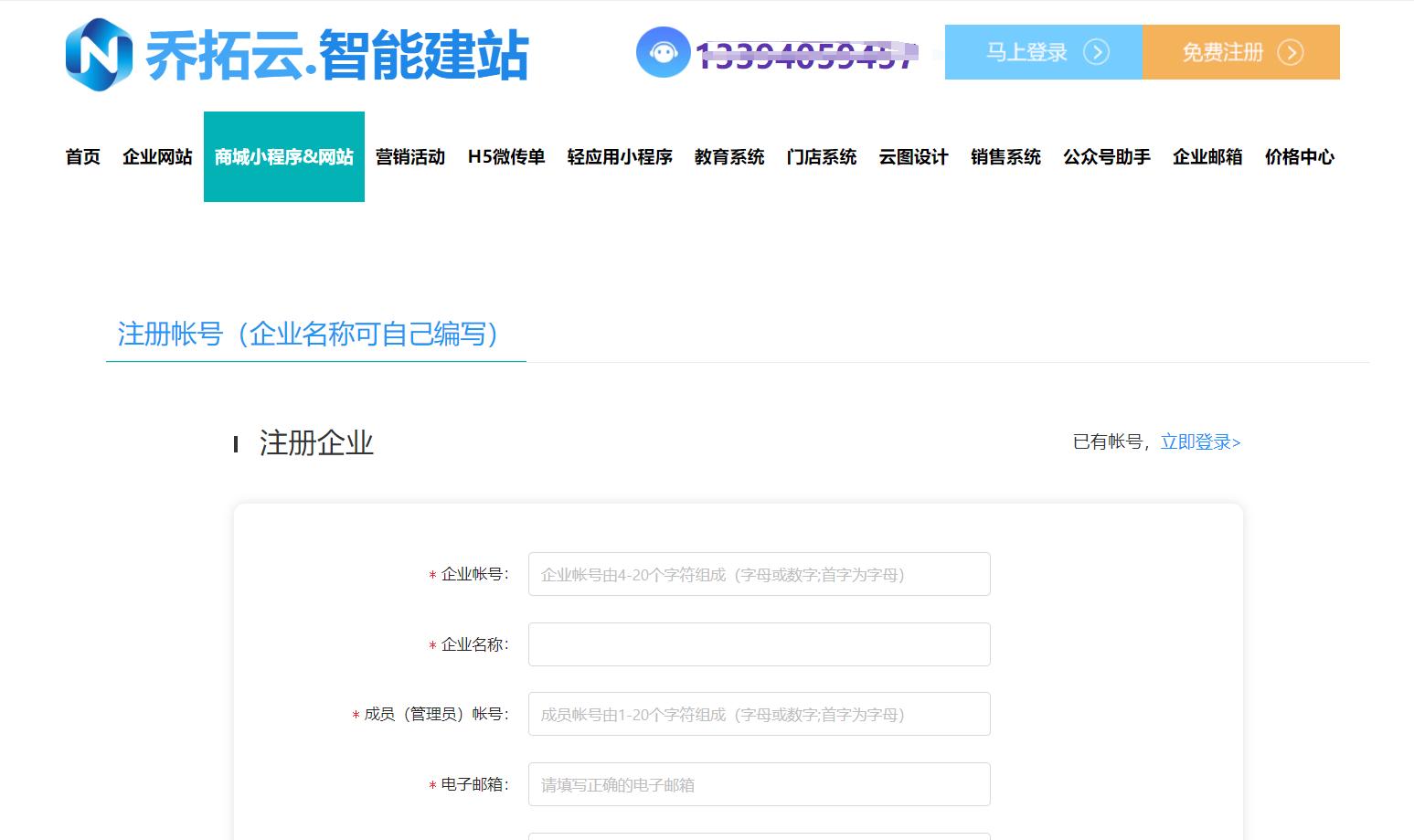Image resolution: width=1414 pixels, height=840 pixels.
Task: Open the 商城小程序&网站 tab
Action: click(x=283, y=157)
